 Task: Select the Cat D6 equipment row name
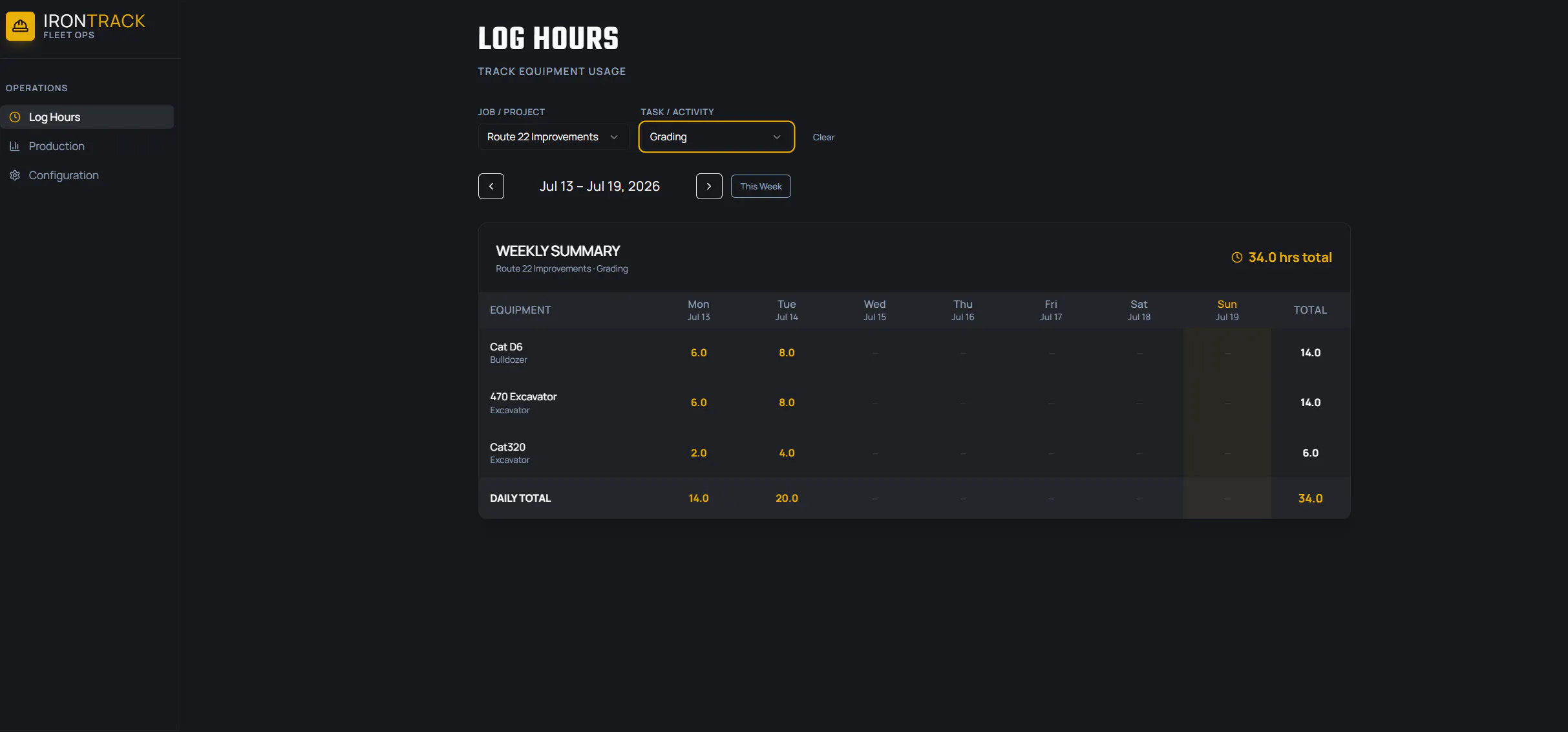pyautogui.click(x=506, y=347)
